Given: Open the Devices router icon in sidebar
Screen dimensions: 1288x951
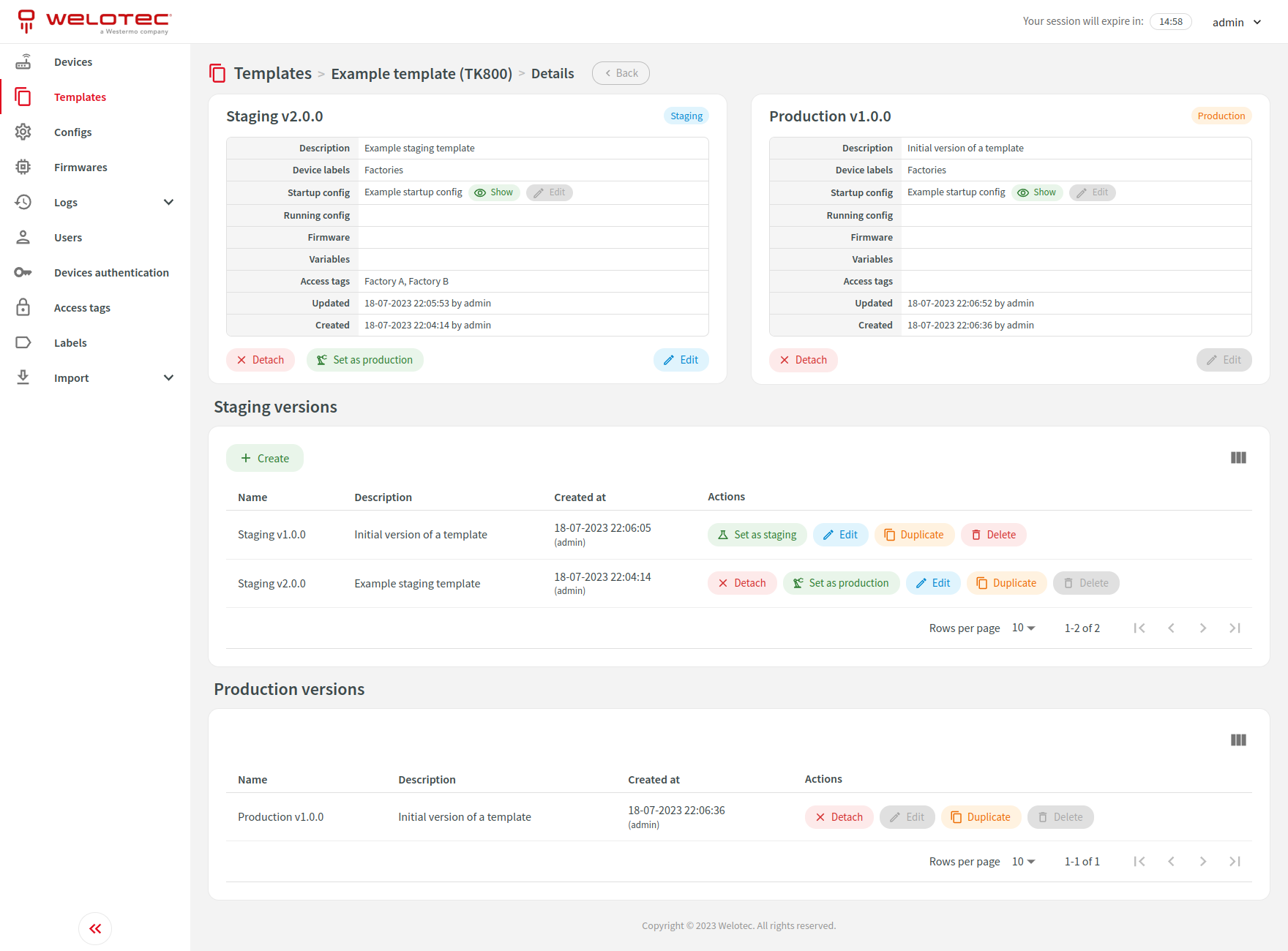Looking at the screenshot, I should tap(23, 62).
